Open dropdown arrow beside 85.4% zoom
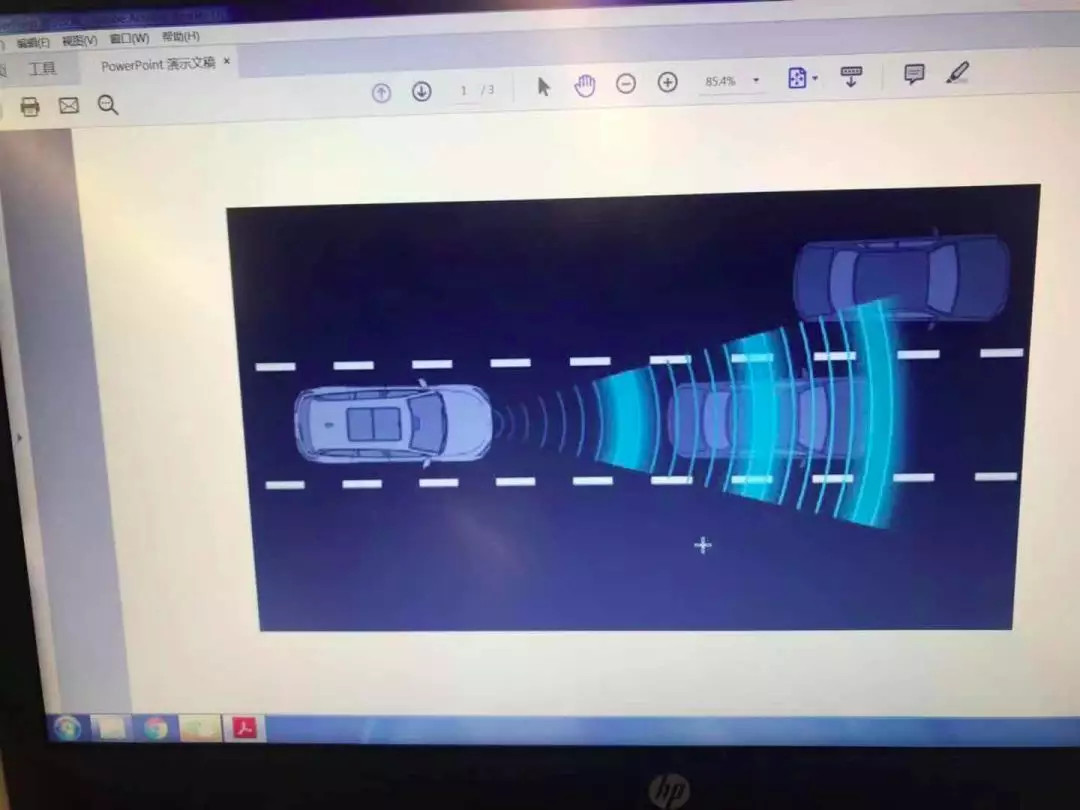1080x810 pixels. coord(756,81)
